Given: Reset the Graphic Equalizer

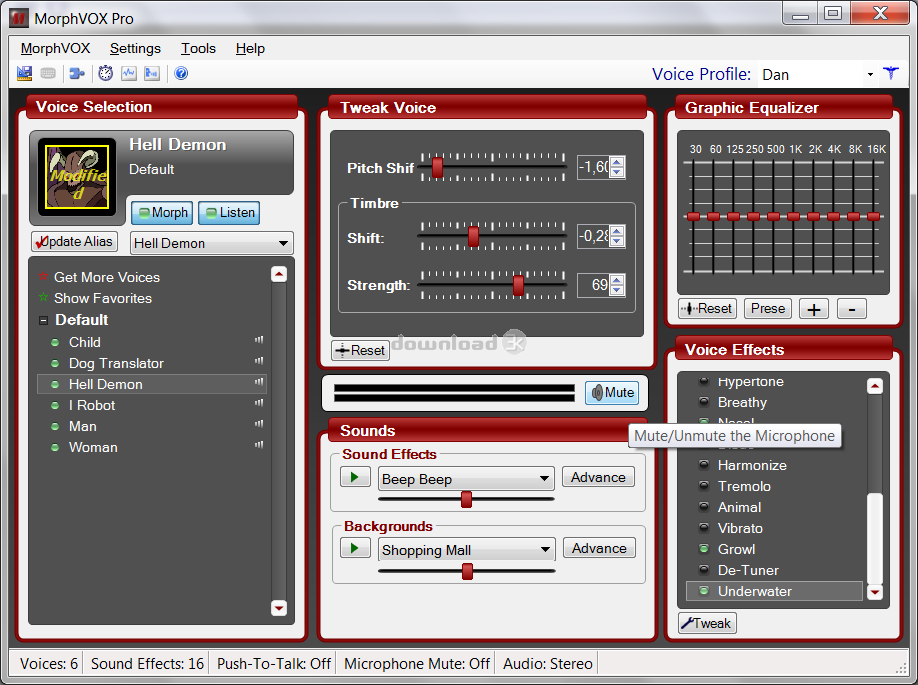Looking at the screenshot, I should tap(707, 309).
